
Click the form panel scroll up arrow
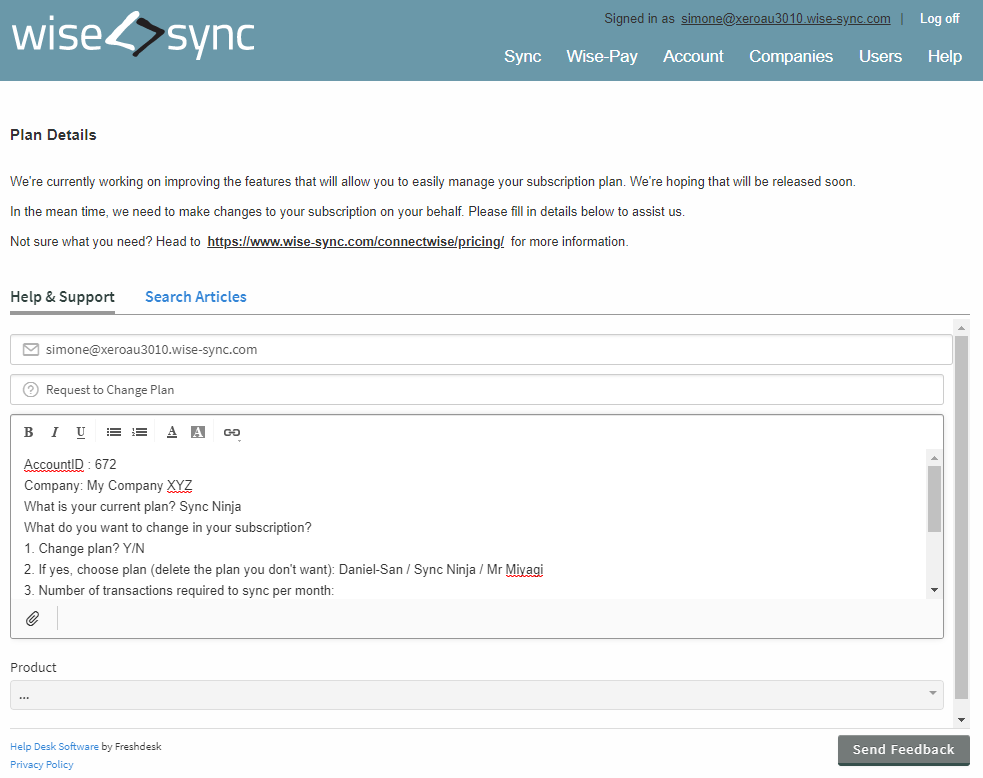[961, 328]
